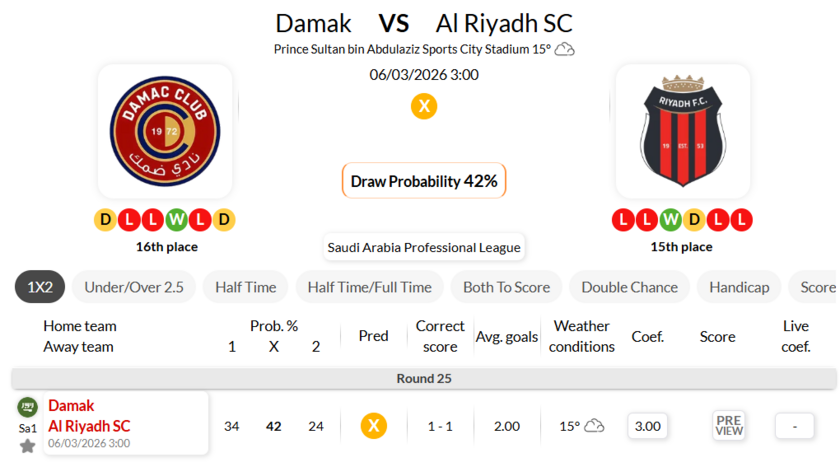This screenshot has width=840, height=467.
Task: Click the orange X prediction badge in match row
Action: coord(373,426)
